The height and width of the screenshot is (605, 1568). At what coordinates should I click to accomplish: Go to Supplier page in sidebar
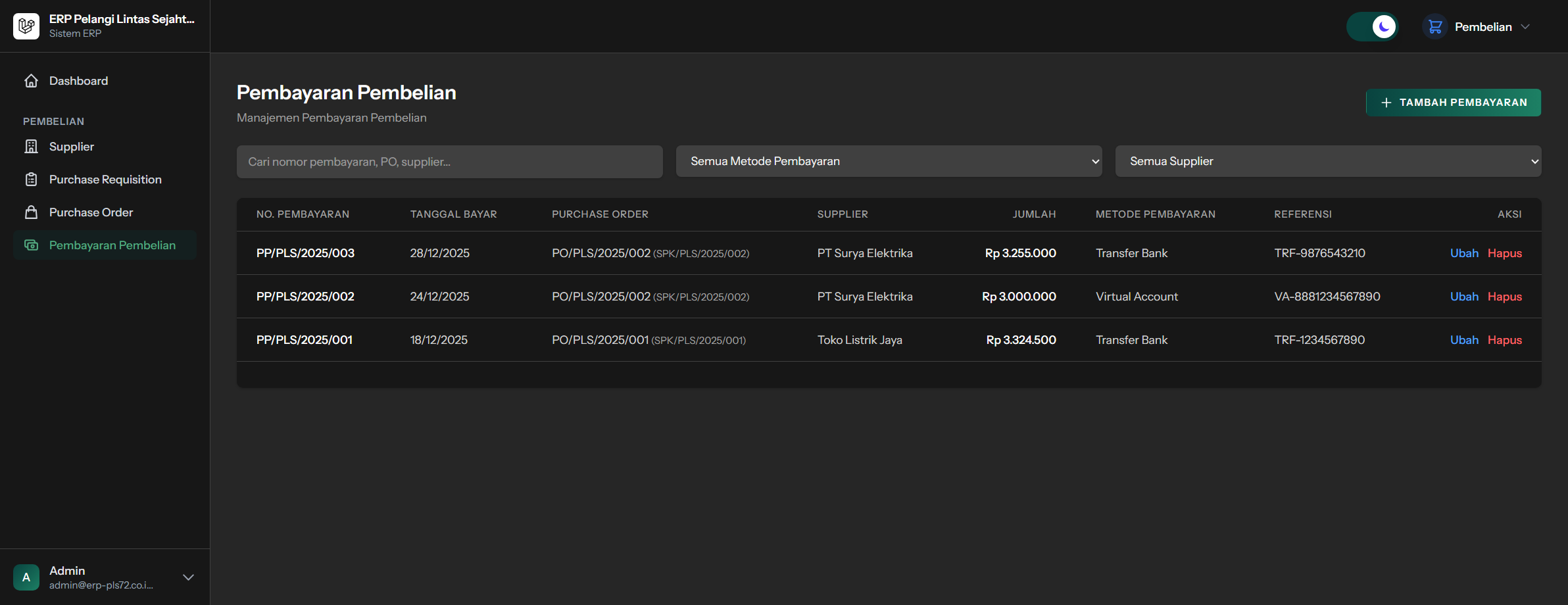pyautogui.click(x=72, y=147)
